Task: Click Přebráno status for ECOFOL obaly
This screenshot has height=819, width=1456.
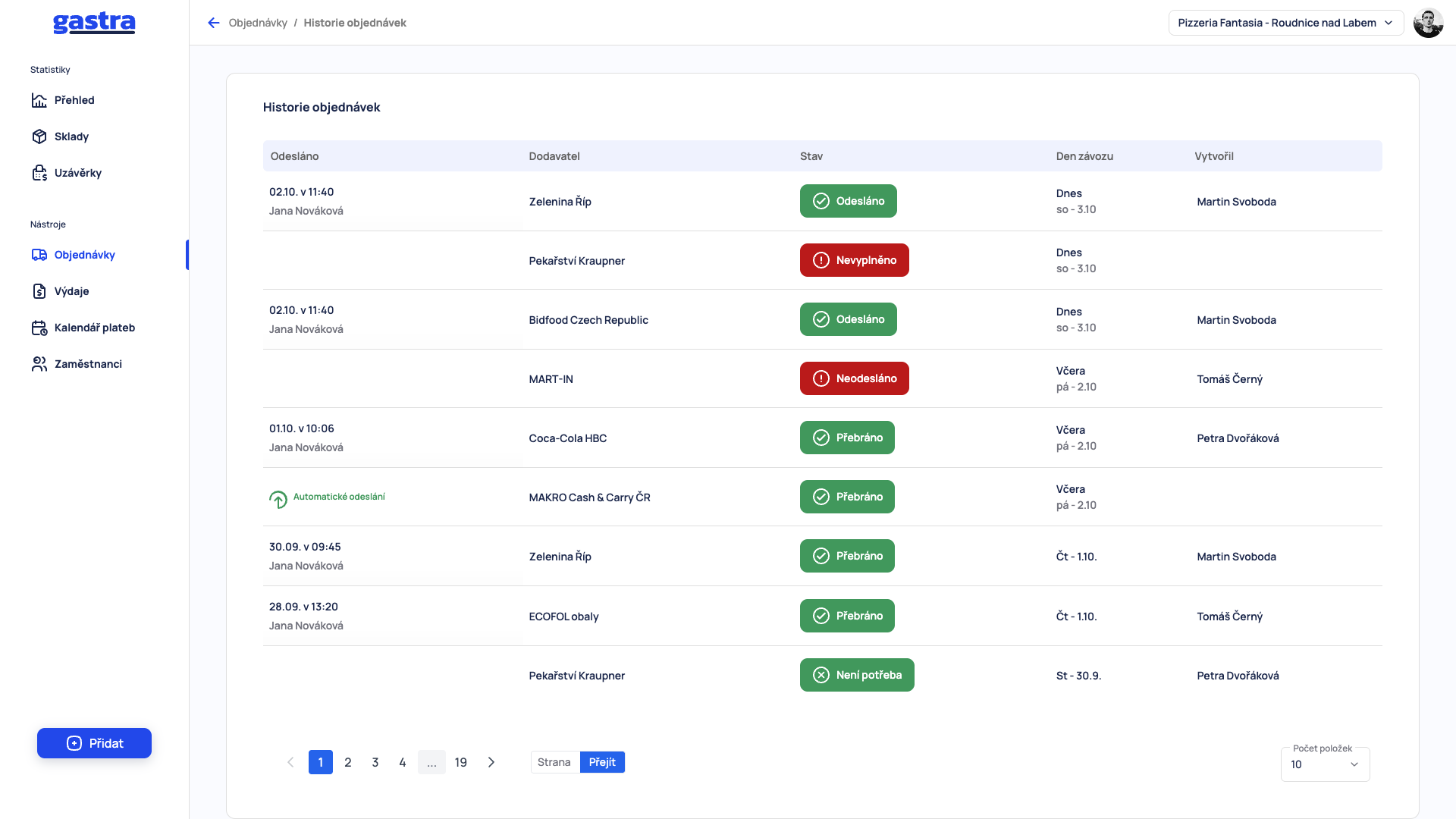Action: click(x=847, y=616)
